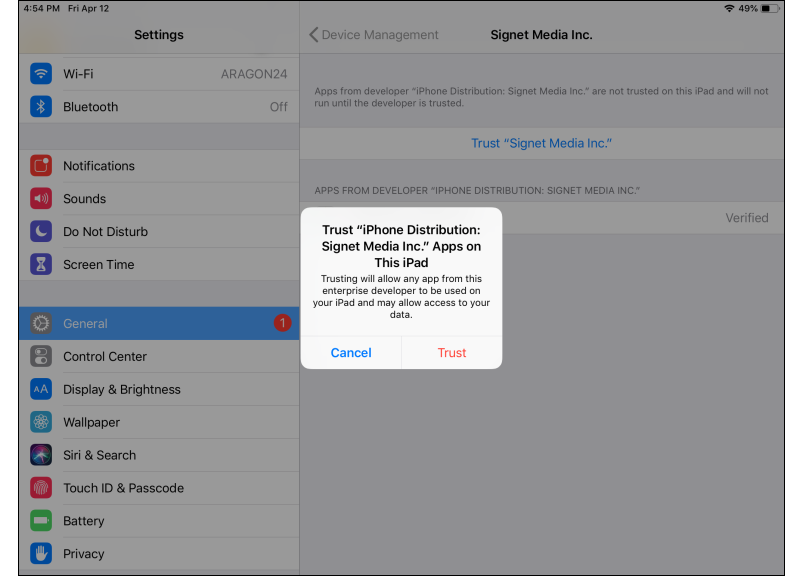Tap the battery indicator in status bar
The image size is (803, 576).
[770, 8]
